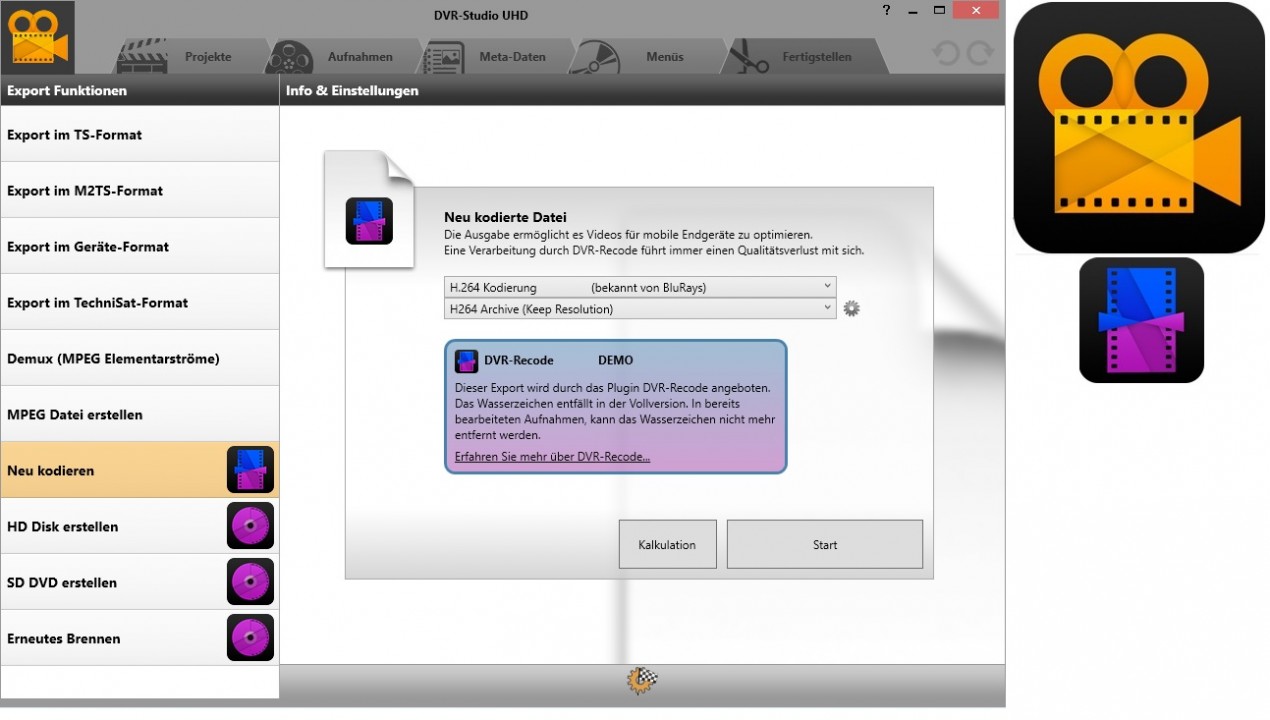Expand the H.264 Kodierung codec dropdown

pos(640,287)
